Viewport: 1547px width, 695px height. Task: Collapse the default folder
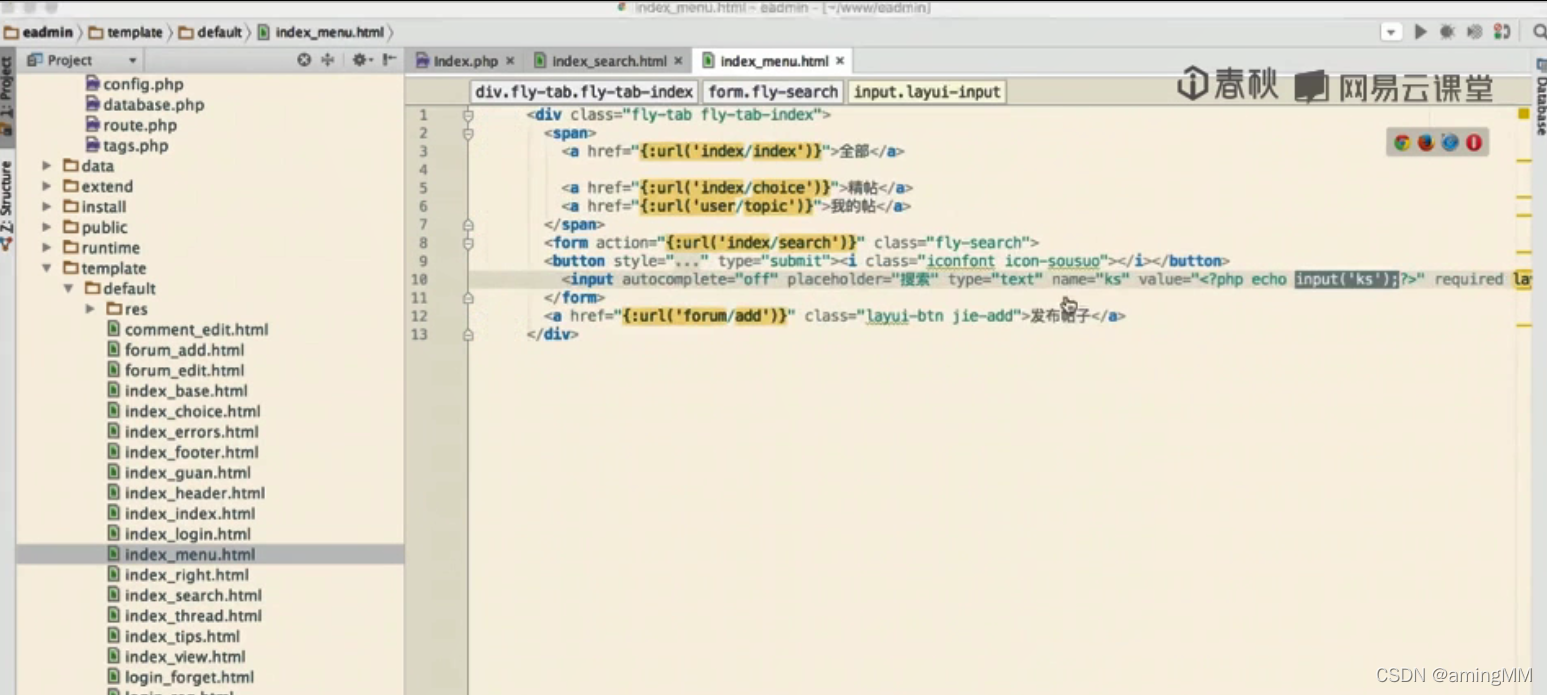[68, 289]
